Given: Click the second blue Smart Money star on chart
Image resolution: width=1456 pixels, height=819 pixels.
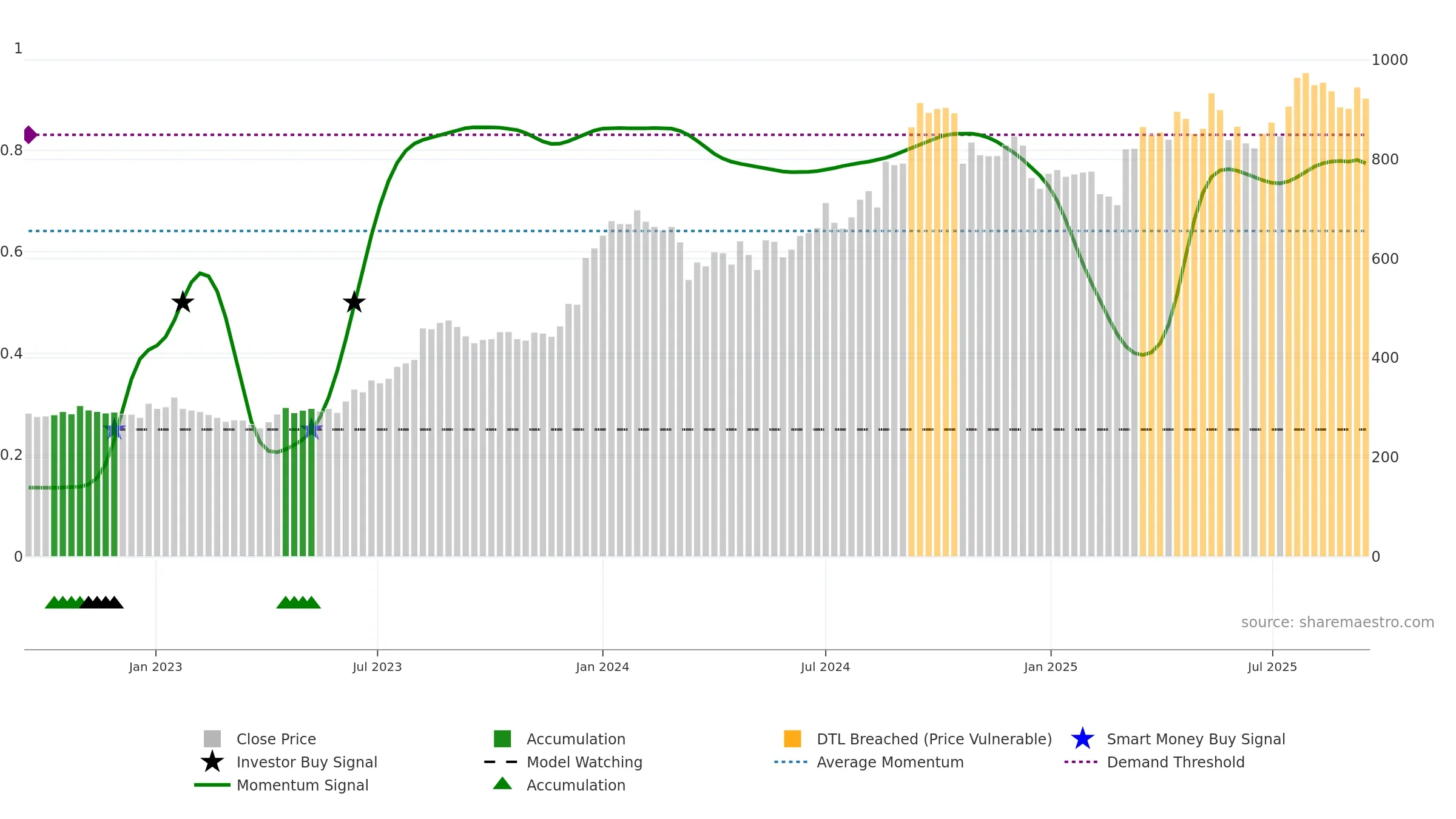Looking at the screenshot, I should (x=311, y=429).
